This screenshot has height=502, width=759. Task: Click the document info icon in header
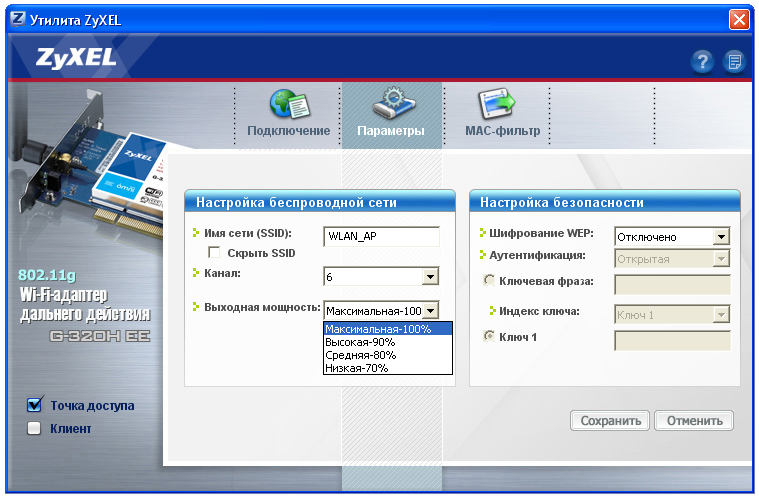(734, 61)
